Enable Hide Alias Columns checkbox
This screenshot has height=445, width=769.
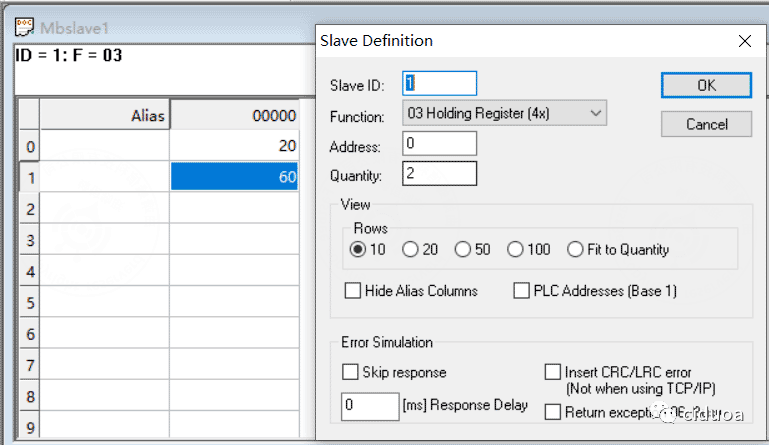pos(353,290)
